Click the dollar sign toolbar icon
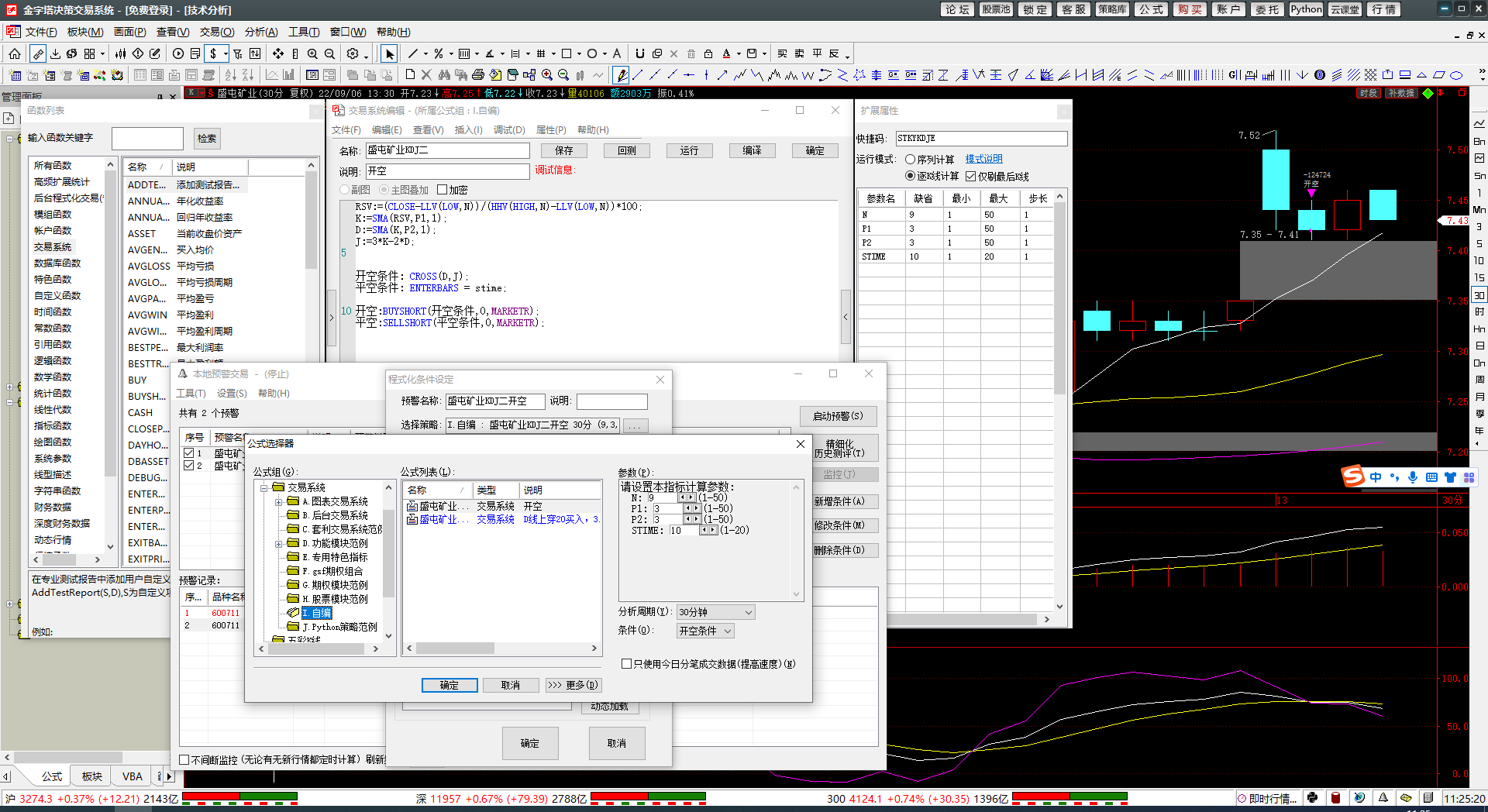The height and width of the screenshot is (812, 1488). point(213,53)
